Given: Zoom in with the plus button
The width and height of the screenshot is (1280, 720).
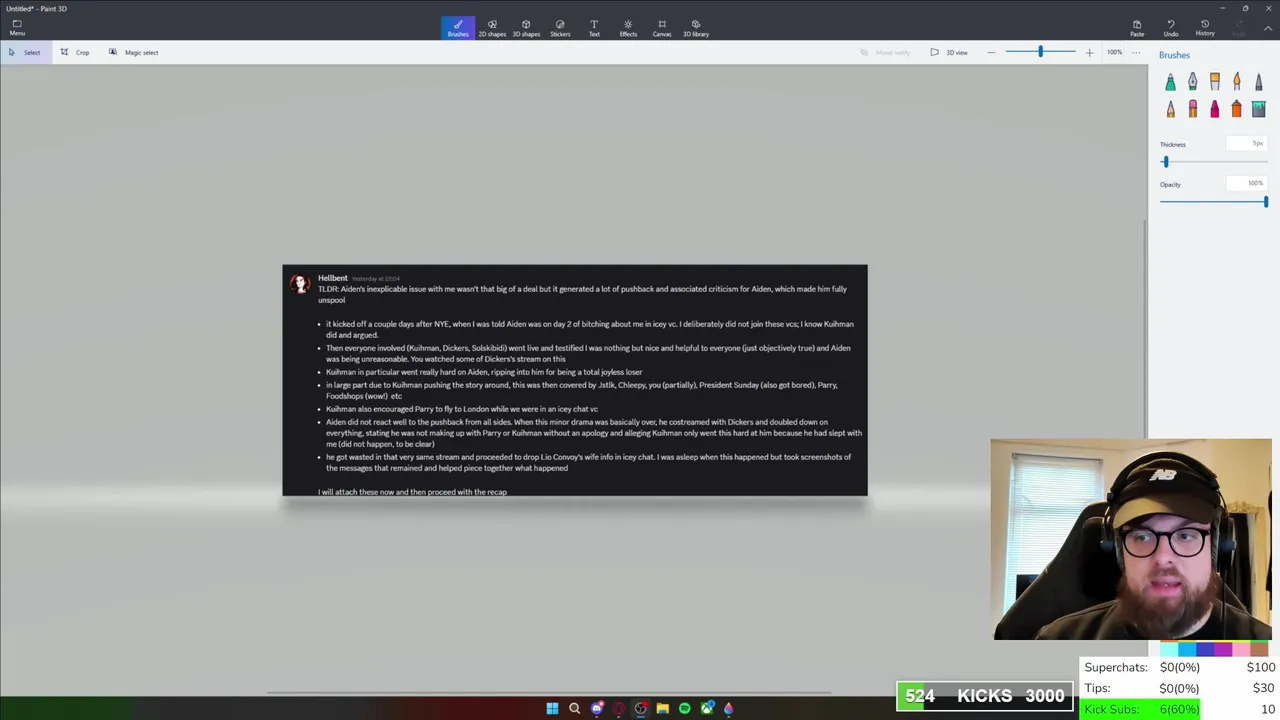Looking at the screenshot, I should pyautogui.click(x=1089, y=52).
